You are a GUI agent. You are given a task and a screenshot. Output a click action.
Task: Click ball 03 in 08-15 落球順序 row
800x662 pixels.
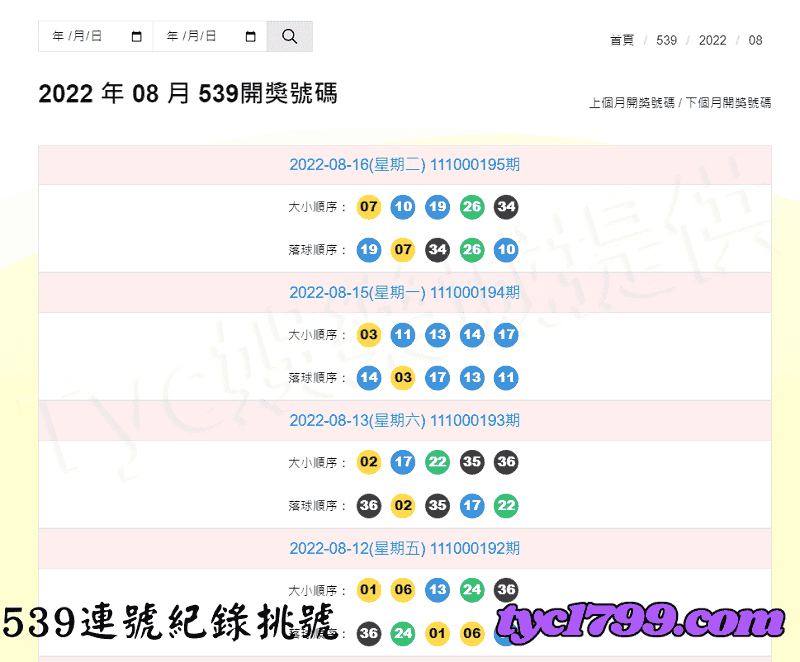point(403,378)
